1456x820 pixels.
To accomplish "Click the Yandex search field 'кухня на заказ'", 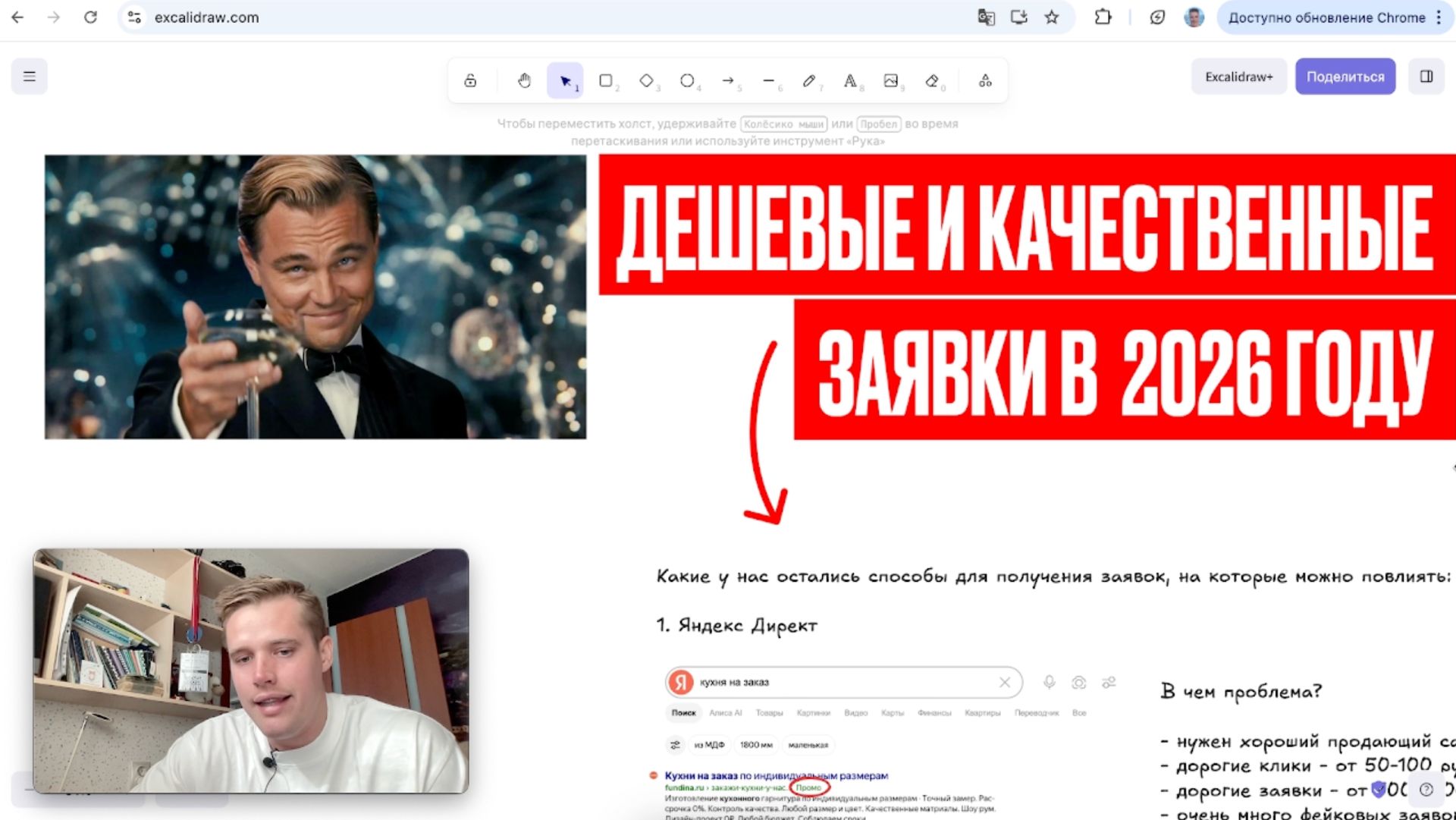I will [x=843, y=682].
